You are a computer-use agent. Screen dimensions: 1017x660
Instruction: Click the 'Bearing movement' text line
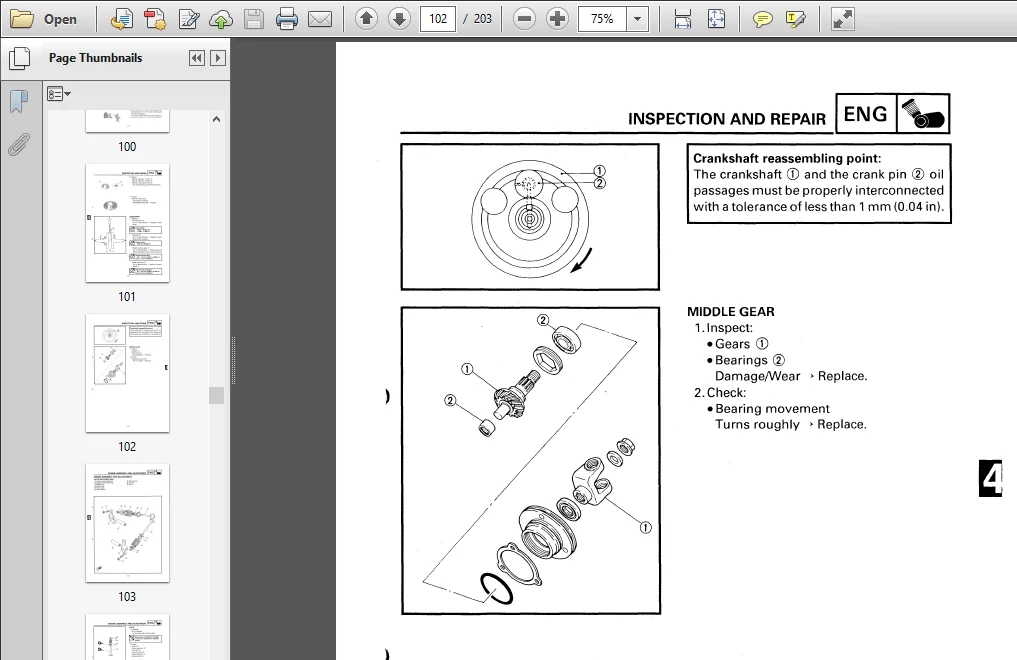click(x=772, y=409)
